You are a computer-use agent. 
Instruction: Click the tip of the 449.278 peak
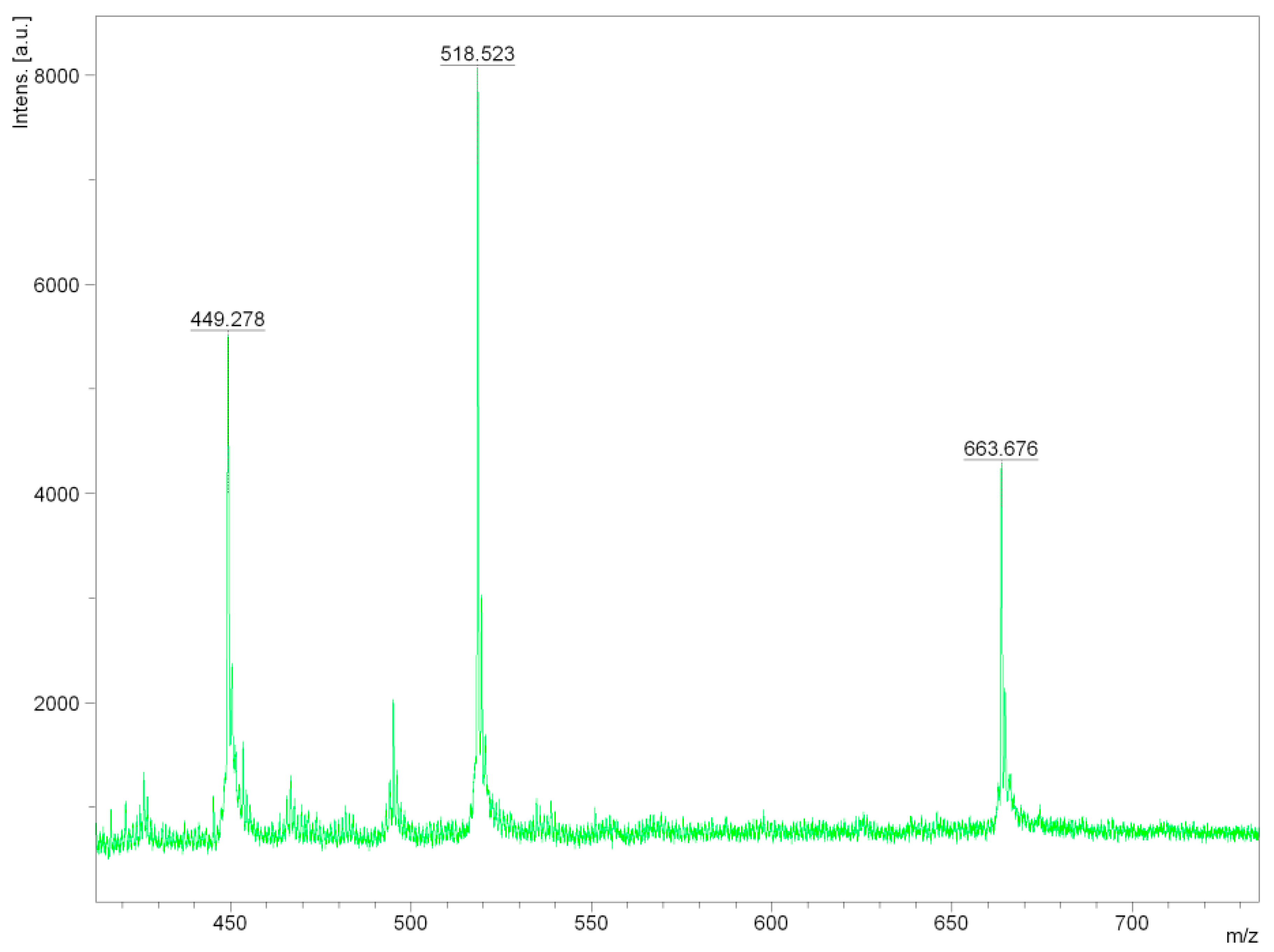[x=228, y=337]
